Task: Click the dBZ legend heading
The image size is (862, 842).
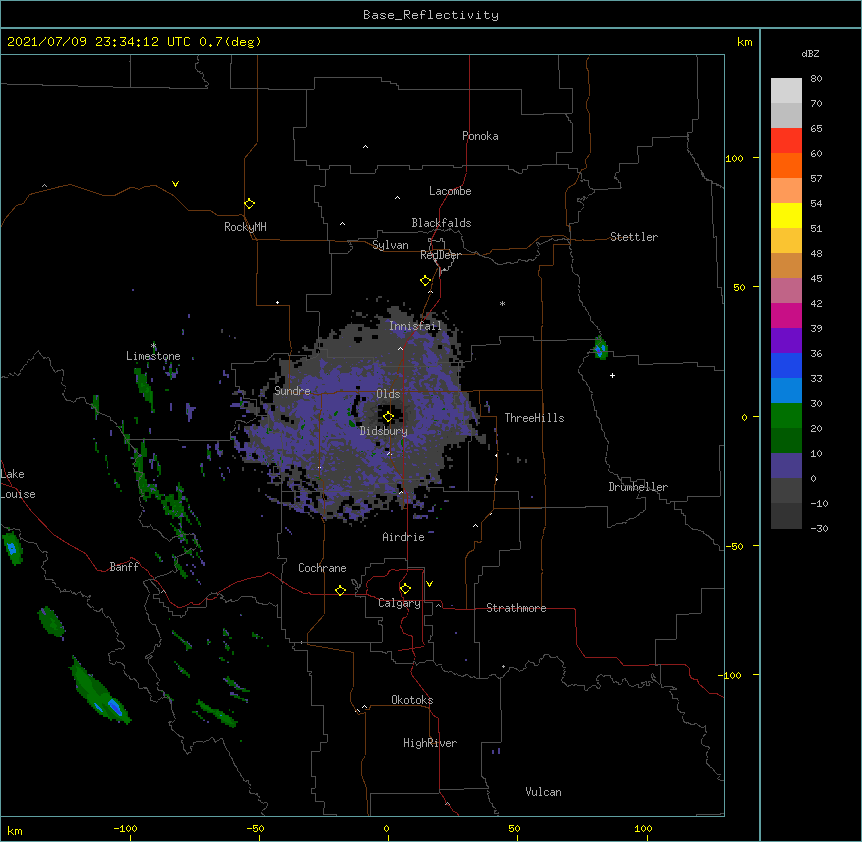Action: click(x=810, y=54)
